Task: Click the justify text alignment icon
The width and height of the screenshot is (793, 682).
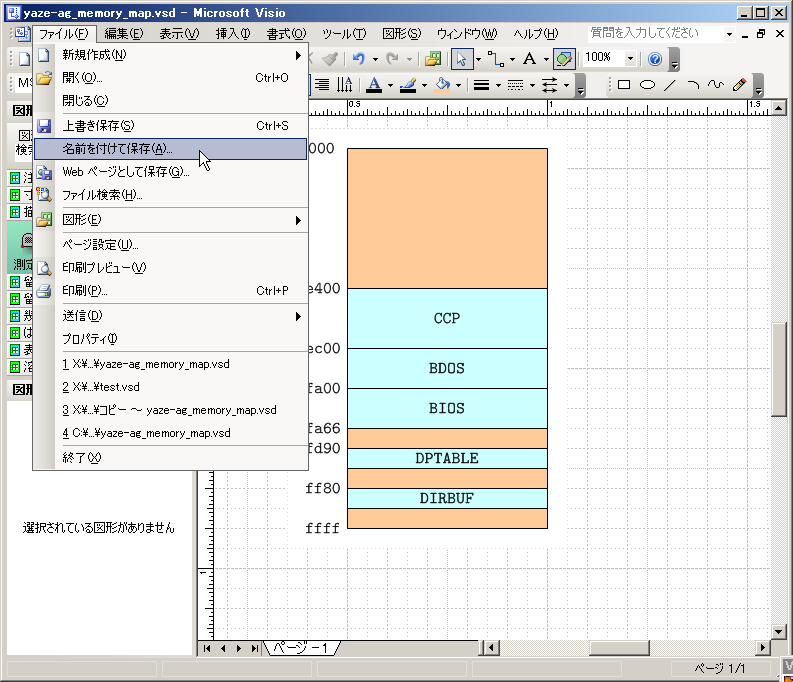Action: tap(322, 84)
